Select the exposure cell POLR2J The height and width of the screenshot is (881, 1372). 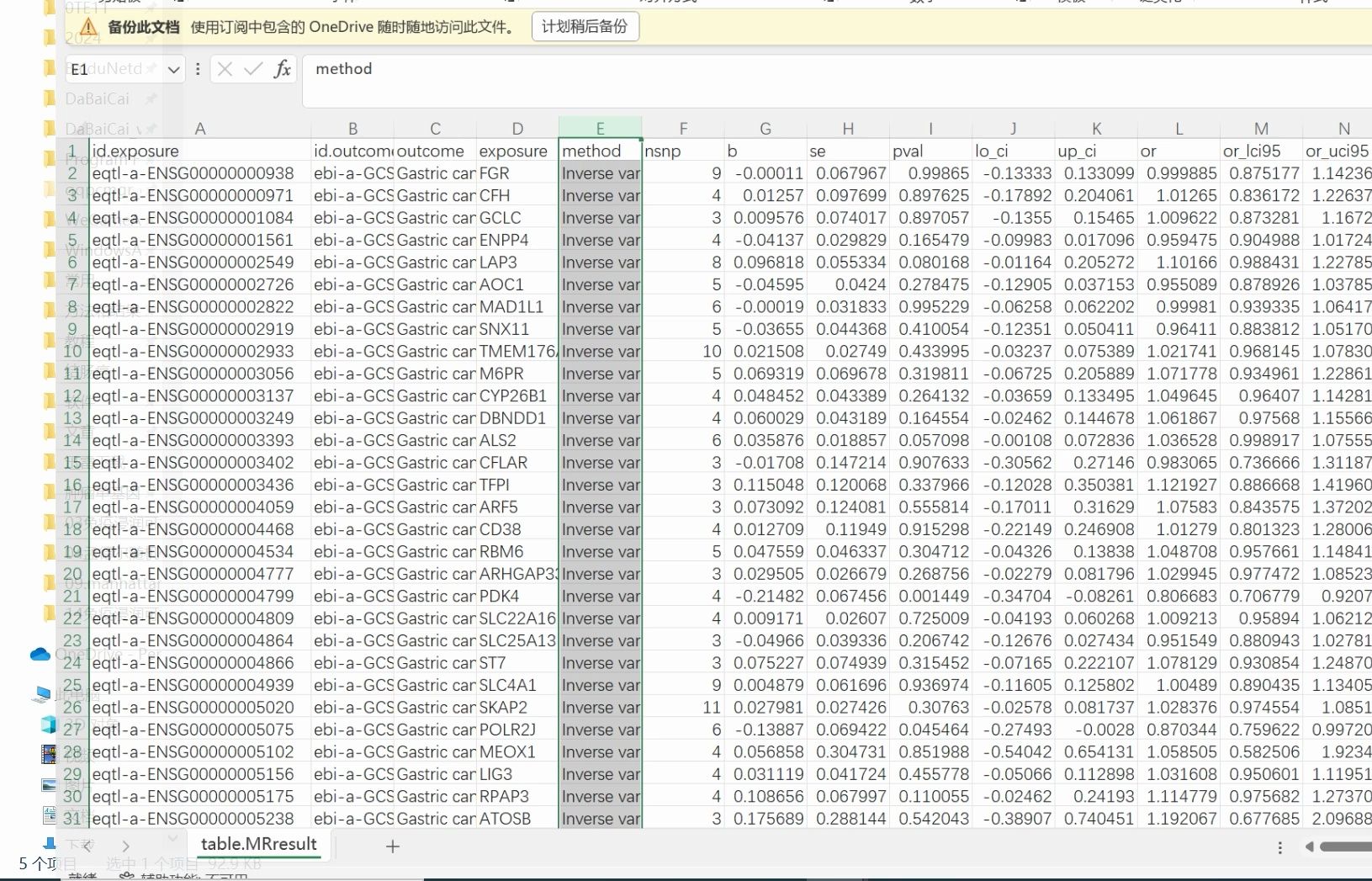pyautogui.click(x=517, y=730)
